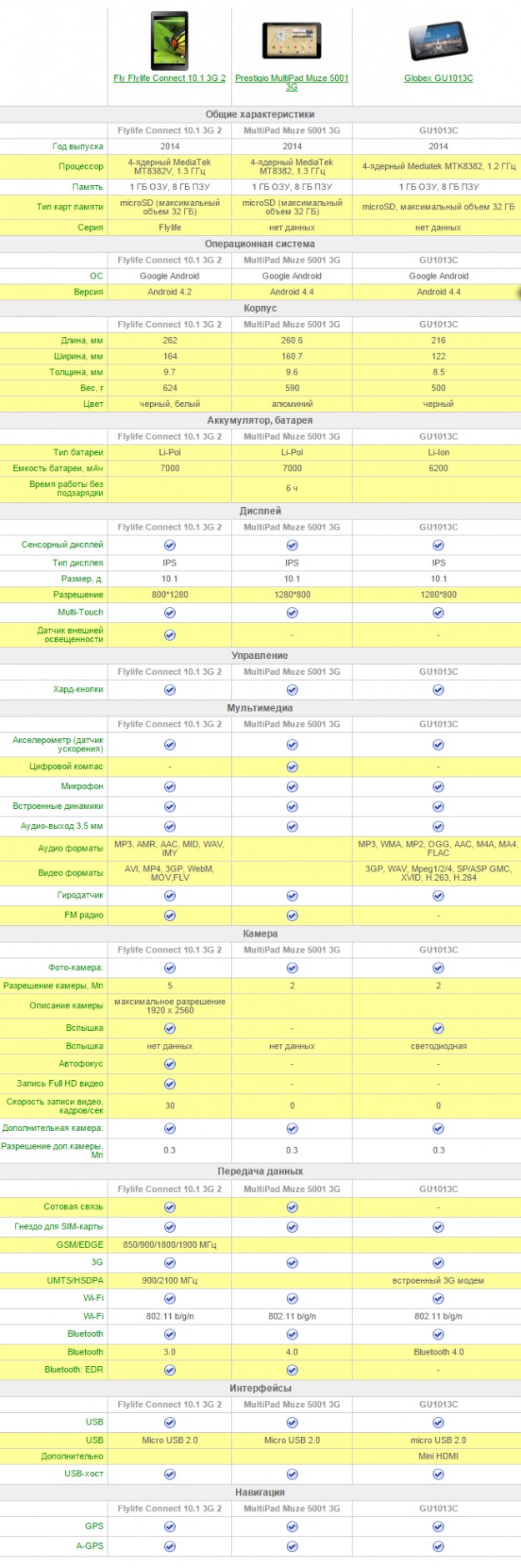Click the Globex tablet product image
Viewport: 521px width, 1568px height.
438,40
